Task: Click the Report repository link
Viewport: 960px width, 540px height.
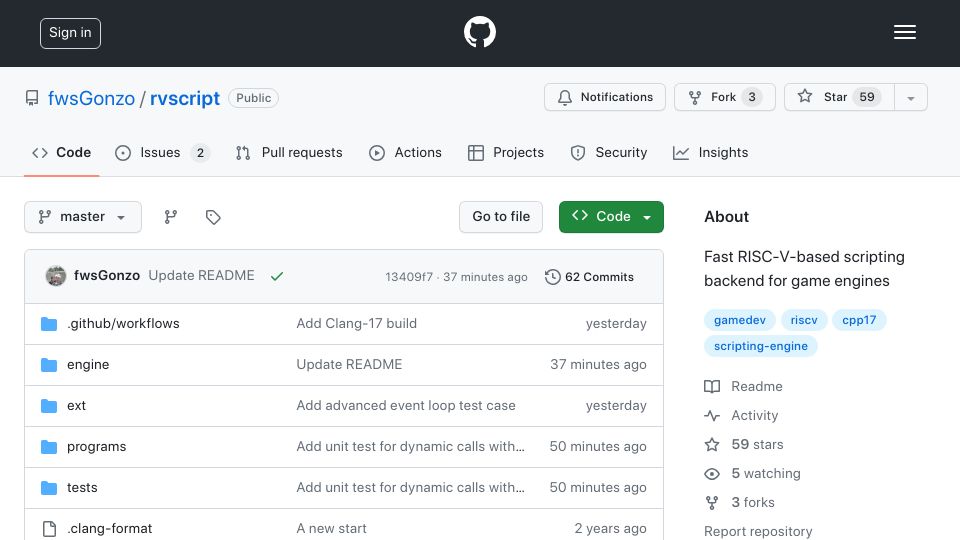Action: click(x=758, y=531)
